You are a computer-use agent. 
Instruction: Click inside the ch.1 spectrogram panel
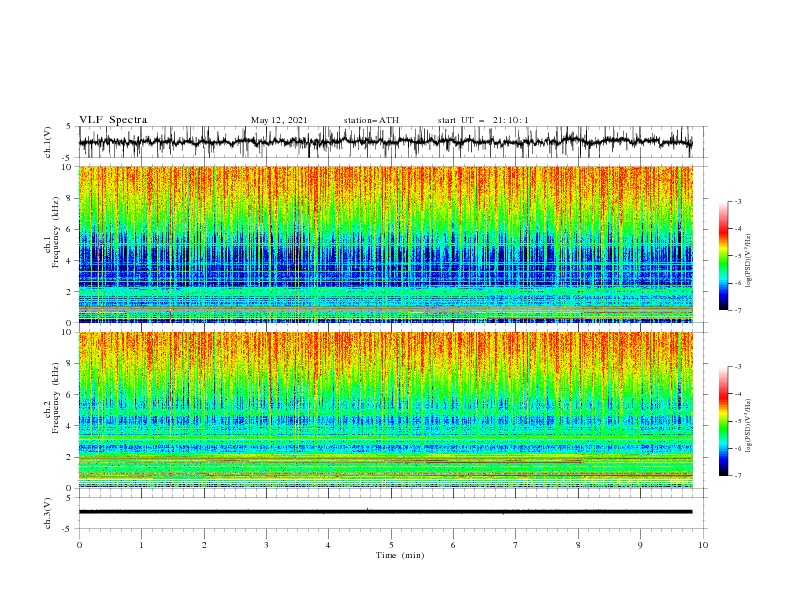click(385, 244)
